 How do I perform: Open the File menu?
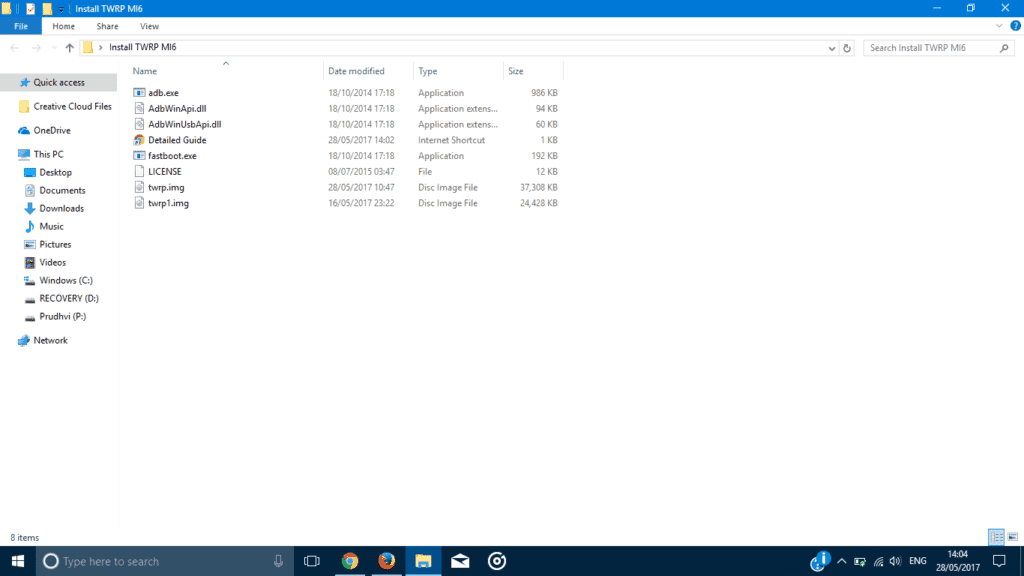coord(21,26)
